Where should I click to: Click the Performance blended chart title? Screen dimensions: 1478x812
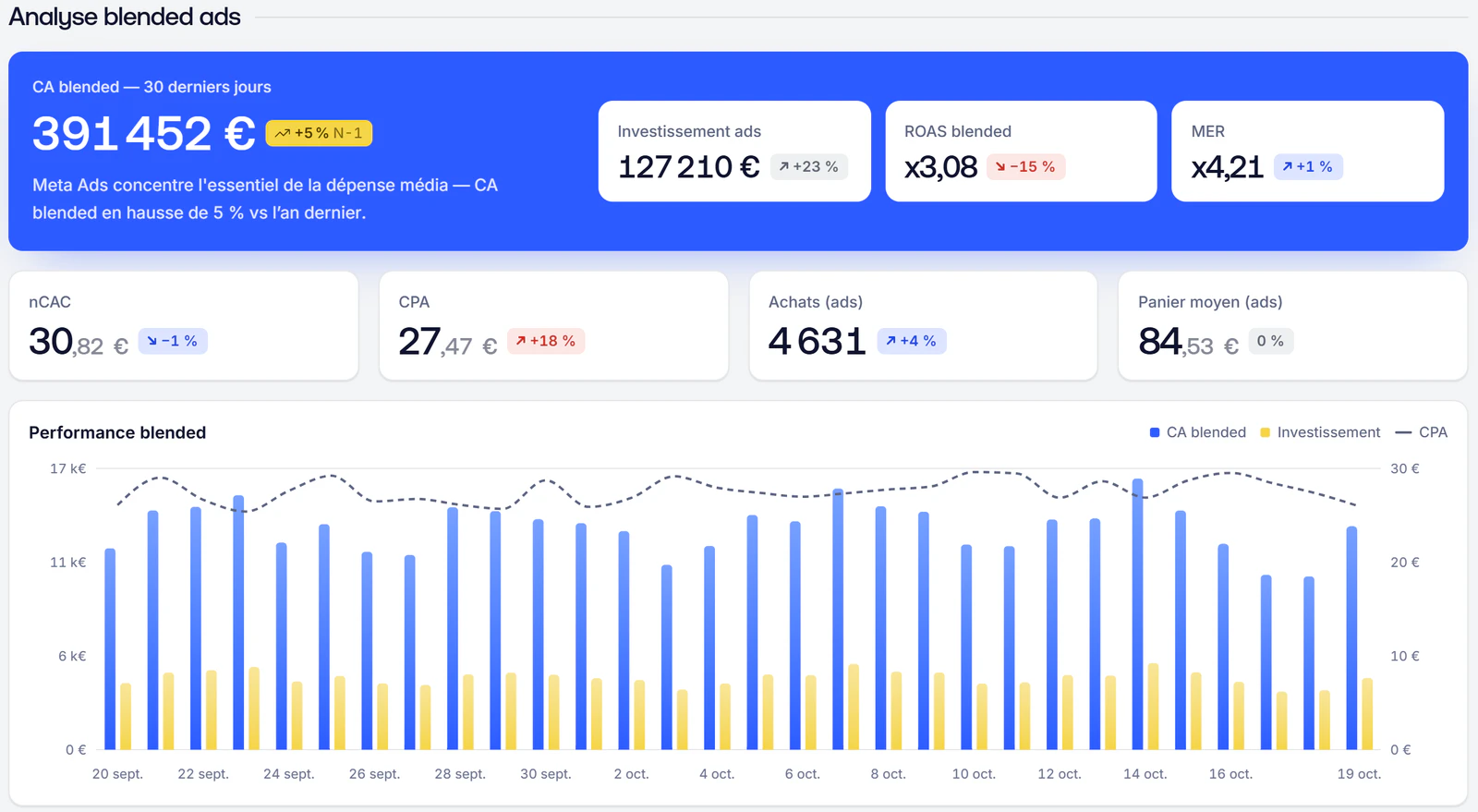(x=117, y=432)
